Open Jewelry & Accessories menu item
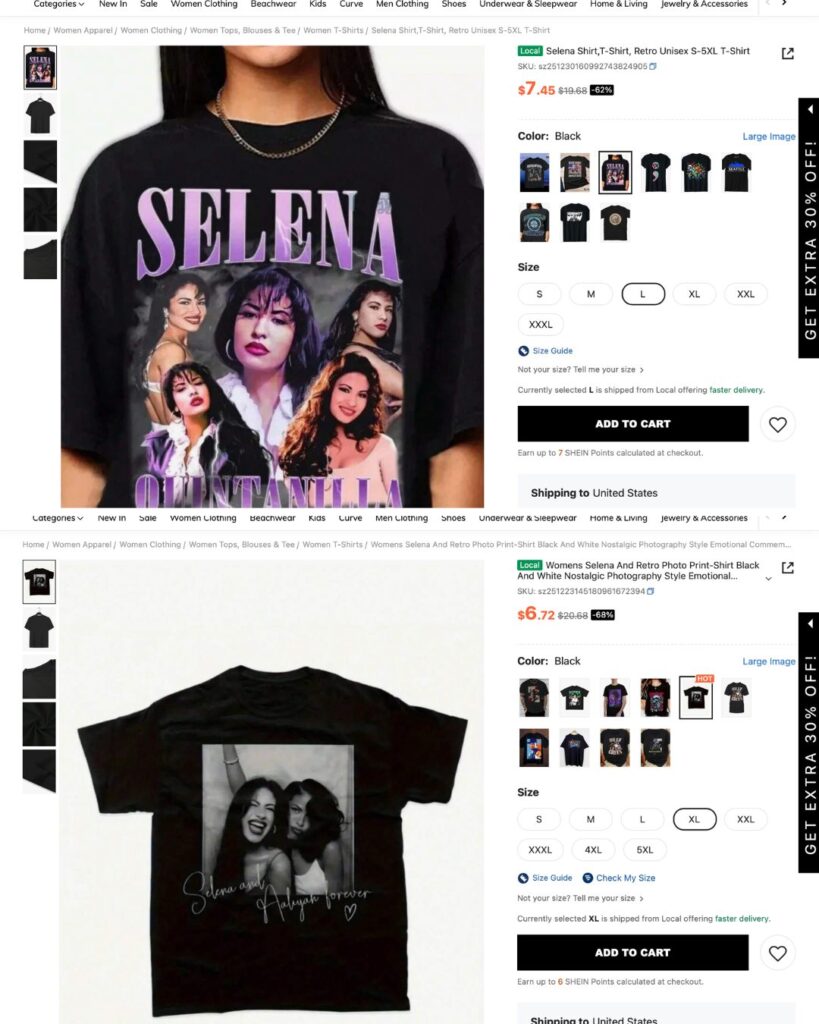Screen dimensions: 819x1024 click(704, 4)
